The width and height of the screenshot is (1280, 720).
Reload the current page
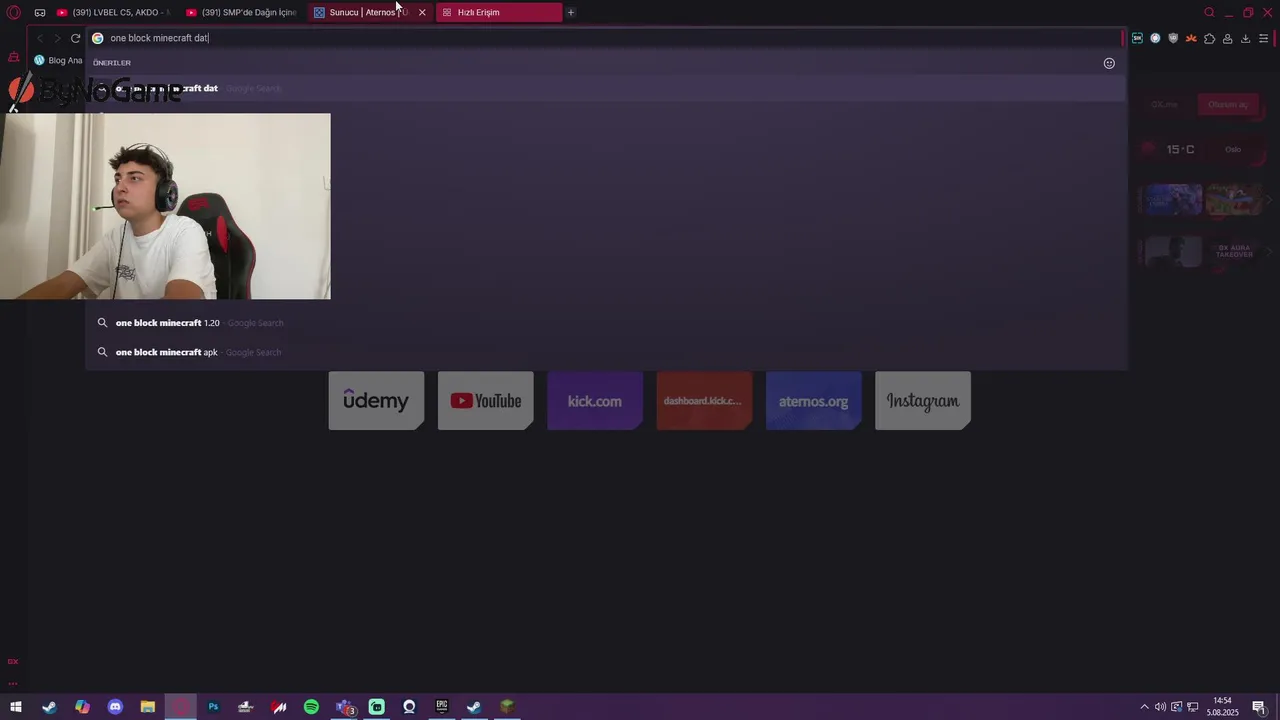[x=75, y=38]
